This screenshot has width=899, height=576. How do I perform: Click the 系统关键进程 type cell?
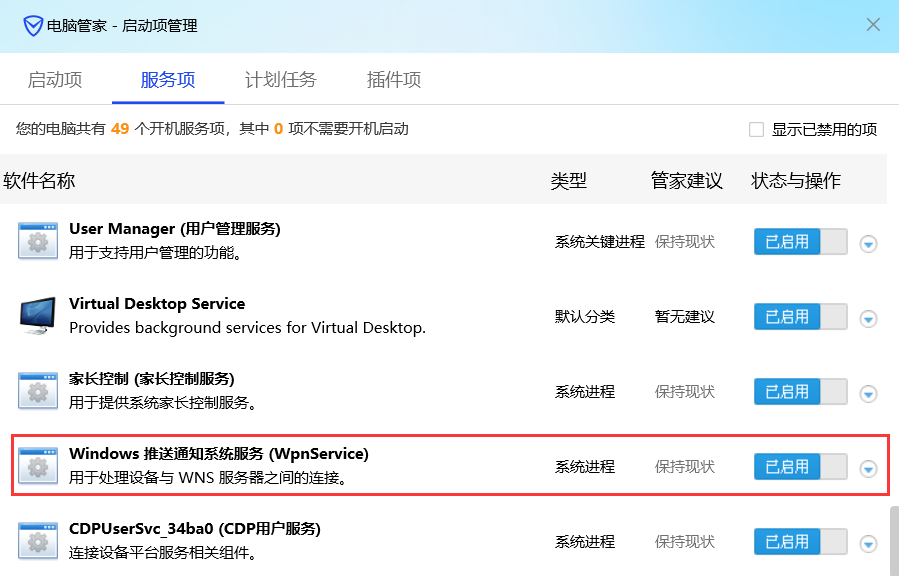(x=600, y=242)
